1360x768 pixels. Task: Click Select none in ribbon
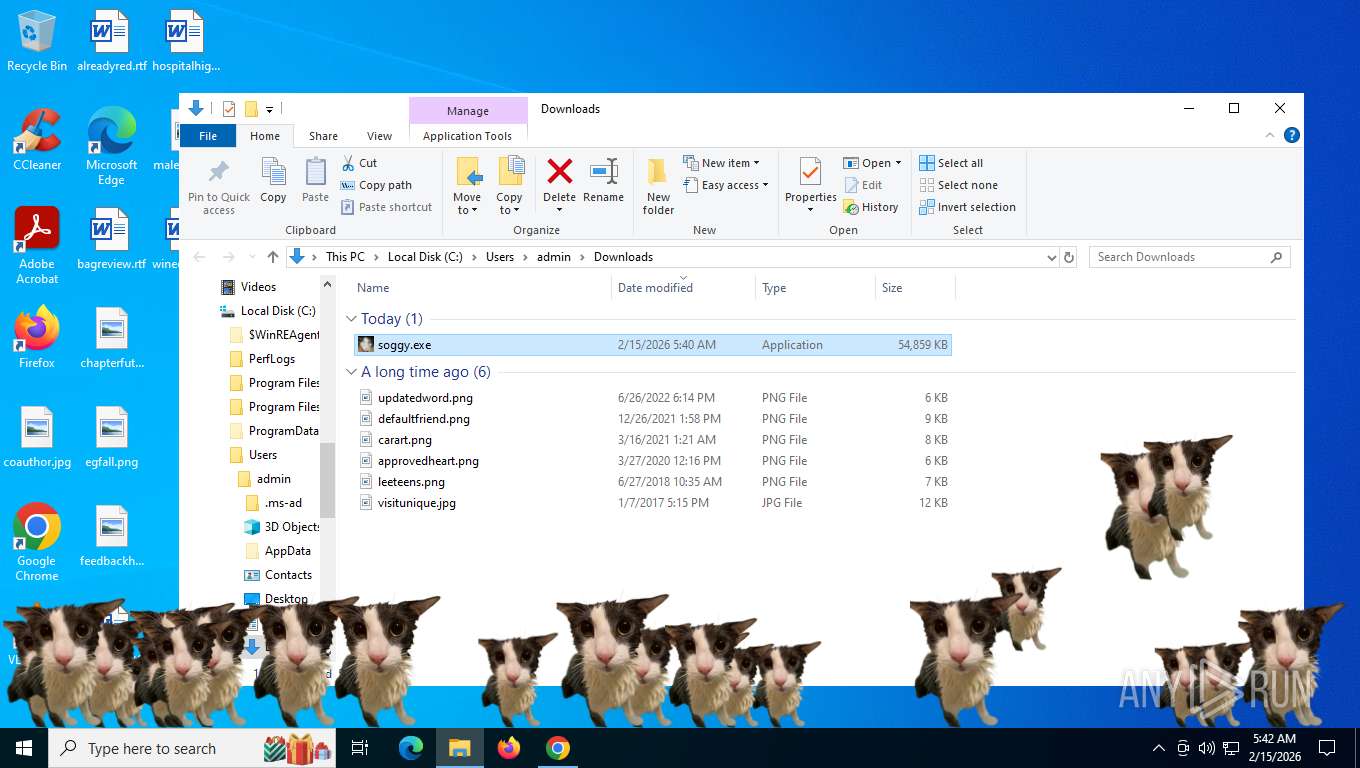click(x=958, y=185)
